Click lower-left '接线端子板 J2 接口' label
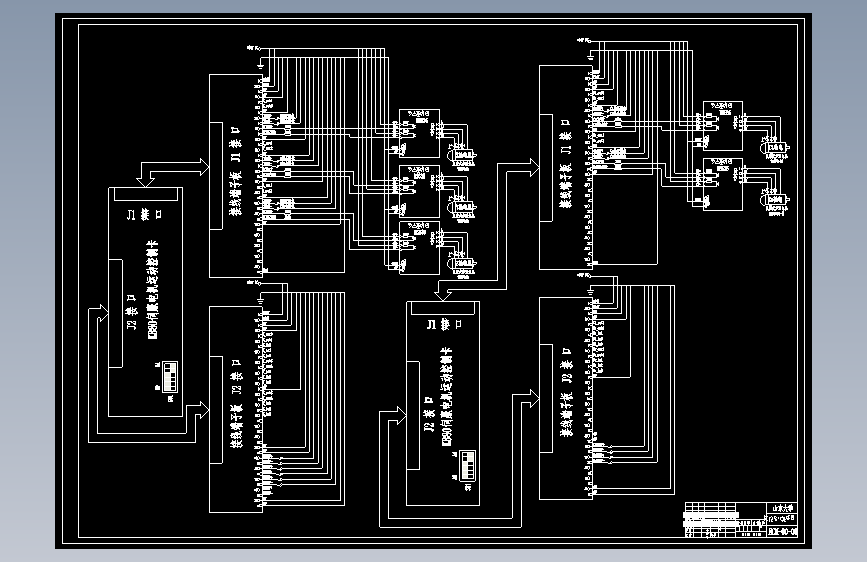 237,403
